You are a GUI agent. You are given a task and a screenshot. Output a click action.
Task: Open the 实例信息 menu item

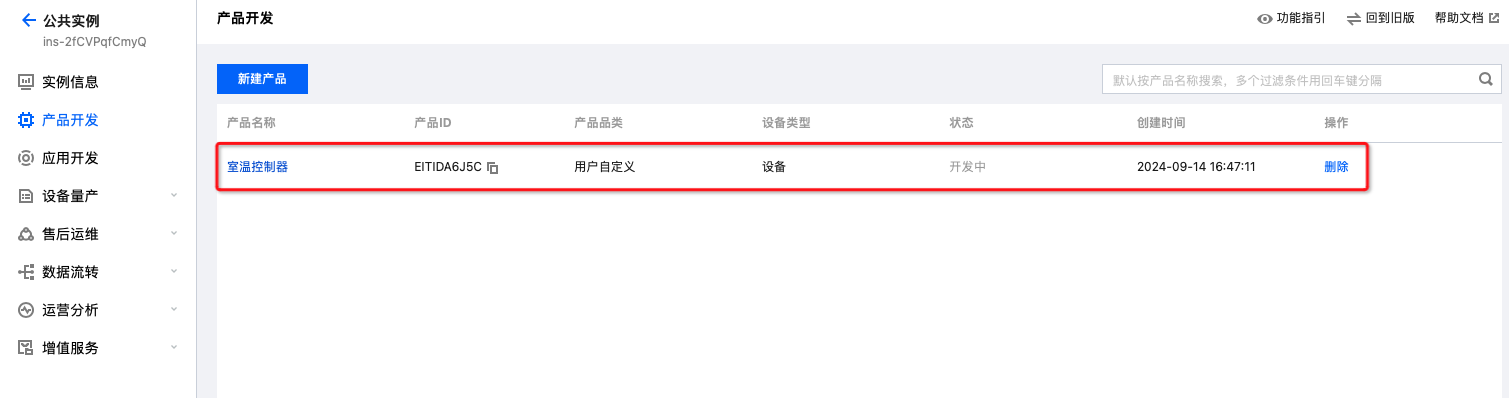(x=98, y=82)
